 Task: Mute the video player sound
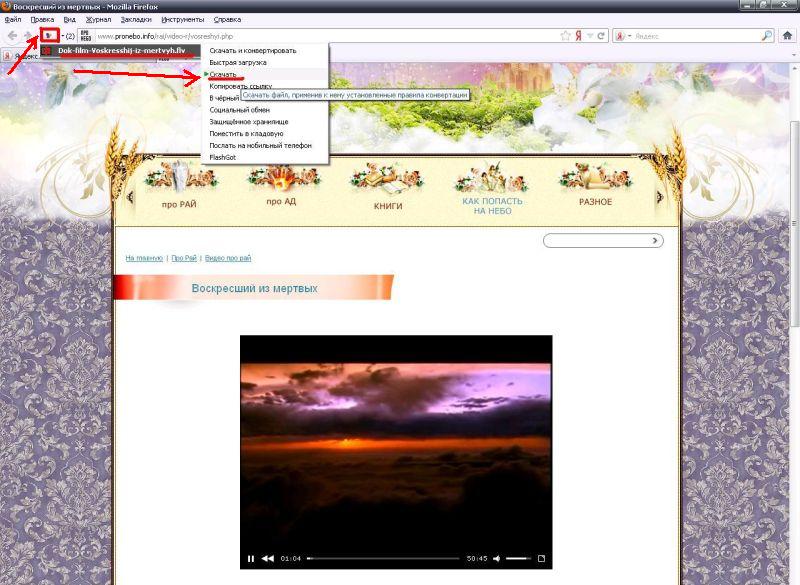coord(497,556)
